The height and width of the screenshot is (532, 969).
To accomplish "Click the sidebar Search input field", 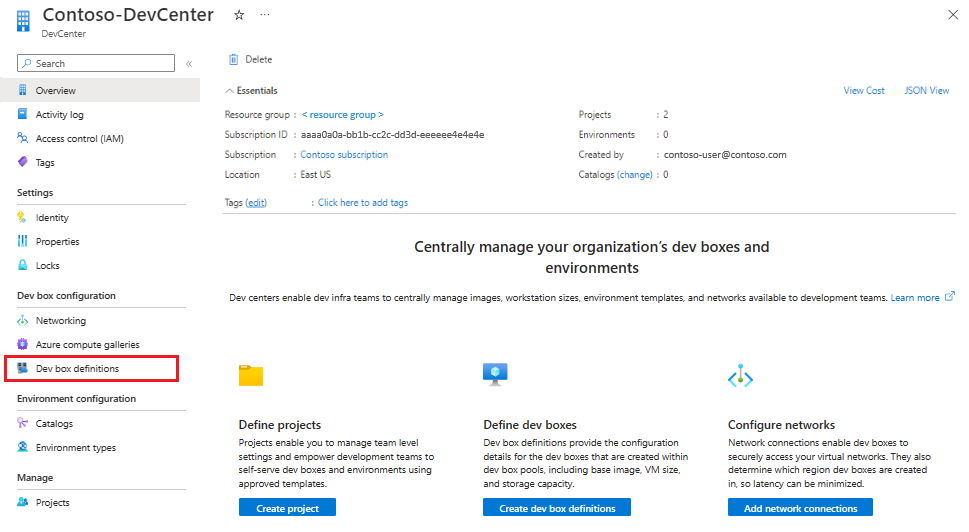I will click(x=100, y=64).
